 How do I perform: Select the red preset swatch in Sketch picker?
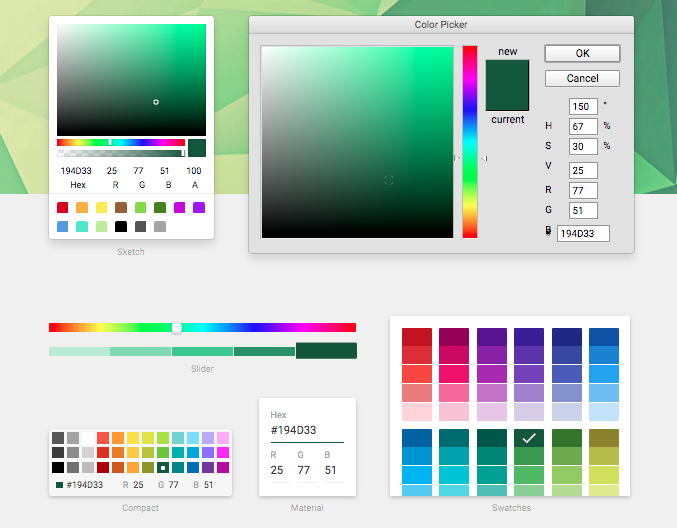click(63, 208)
